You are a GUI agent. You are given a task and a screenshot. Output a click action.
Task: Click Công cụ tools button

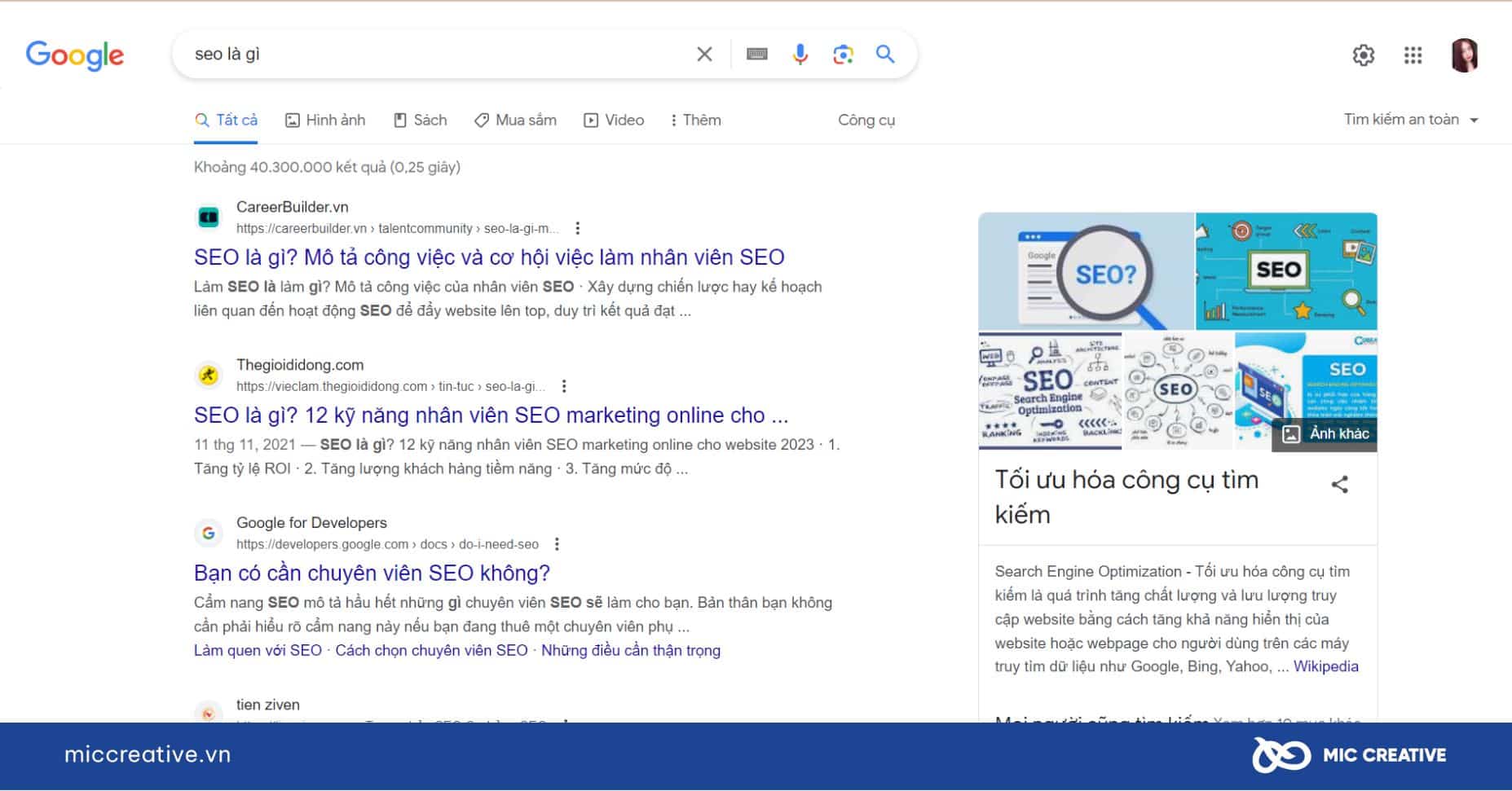tap(866, 121)
